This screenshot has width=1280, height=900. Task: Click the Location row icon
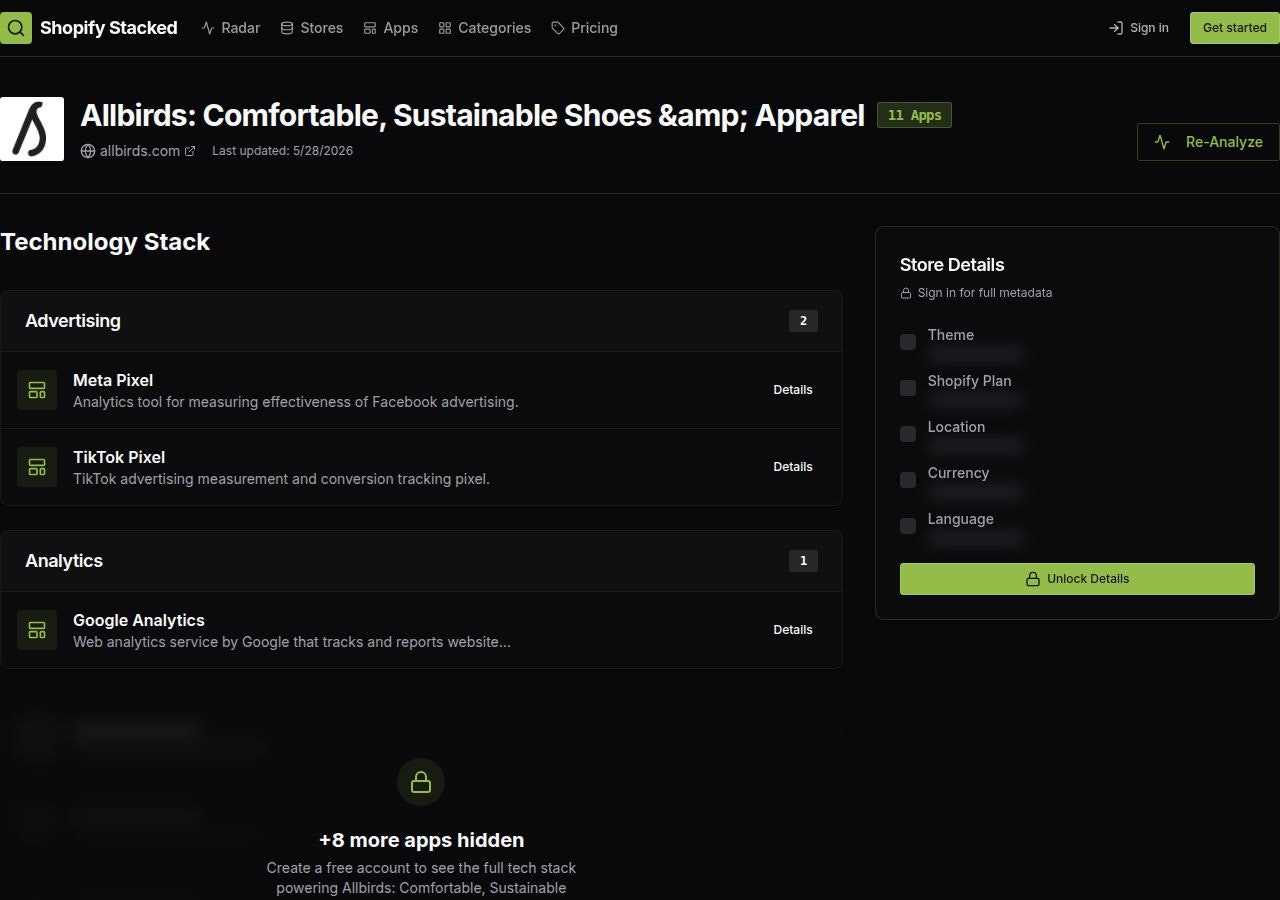(x=908, y=434)
